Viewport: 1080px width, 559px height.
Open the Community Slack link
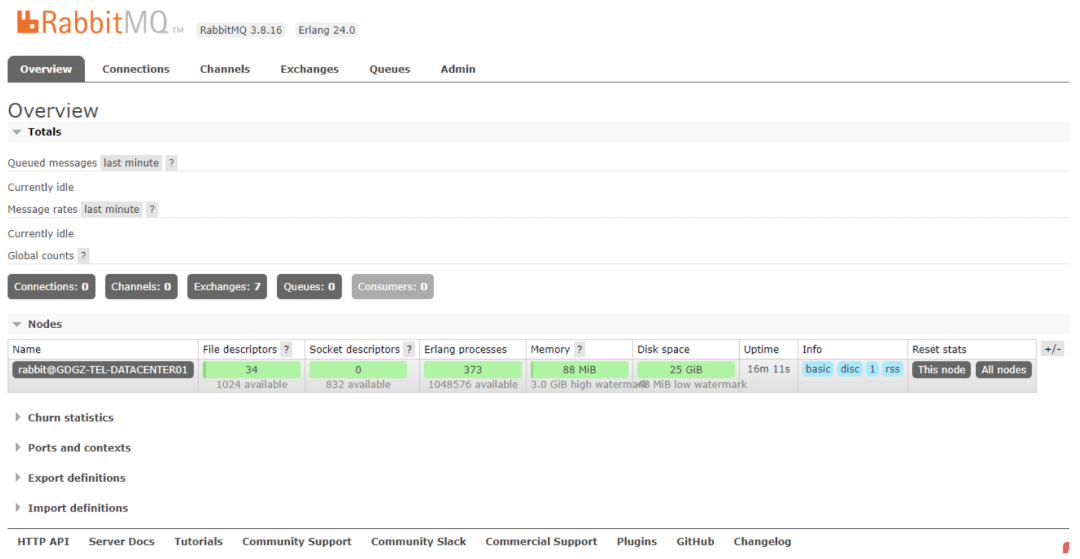click(419, 542)
